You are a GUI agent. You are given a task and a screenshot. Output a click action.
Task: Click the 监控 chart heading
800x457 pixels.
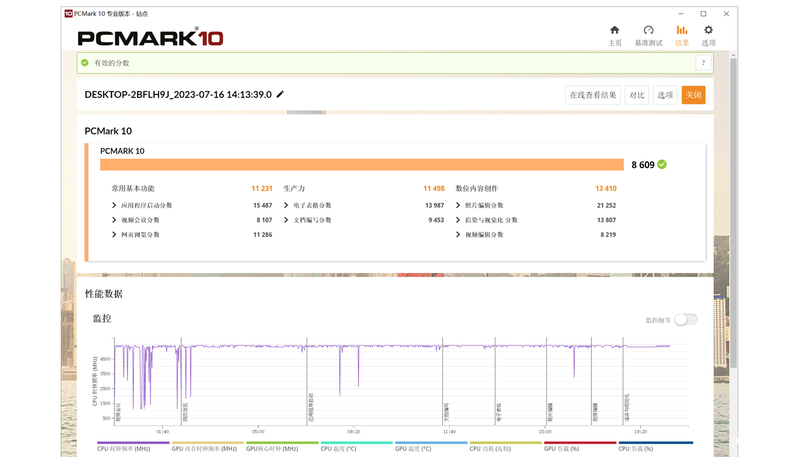click(x=102, y=318)
